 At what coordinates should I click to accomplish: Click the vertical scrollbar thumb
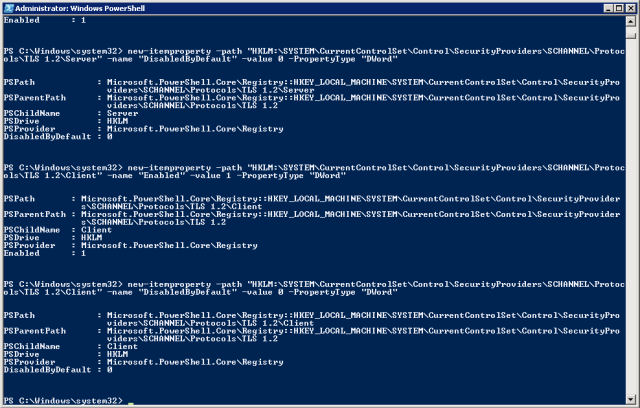point(631,35)
